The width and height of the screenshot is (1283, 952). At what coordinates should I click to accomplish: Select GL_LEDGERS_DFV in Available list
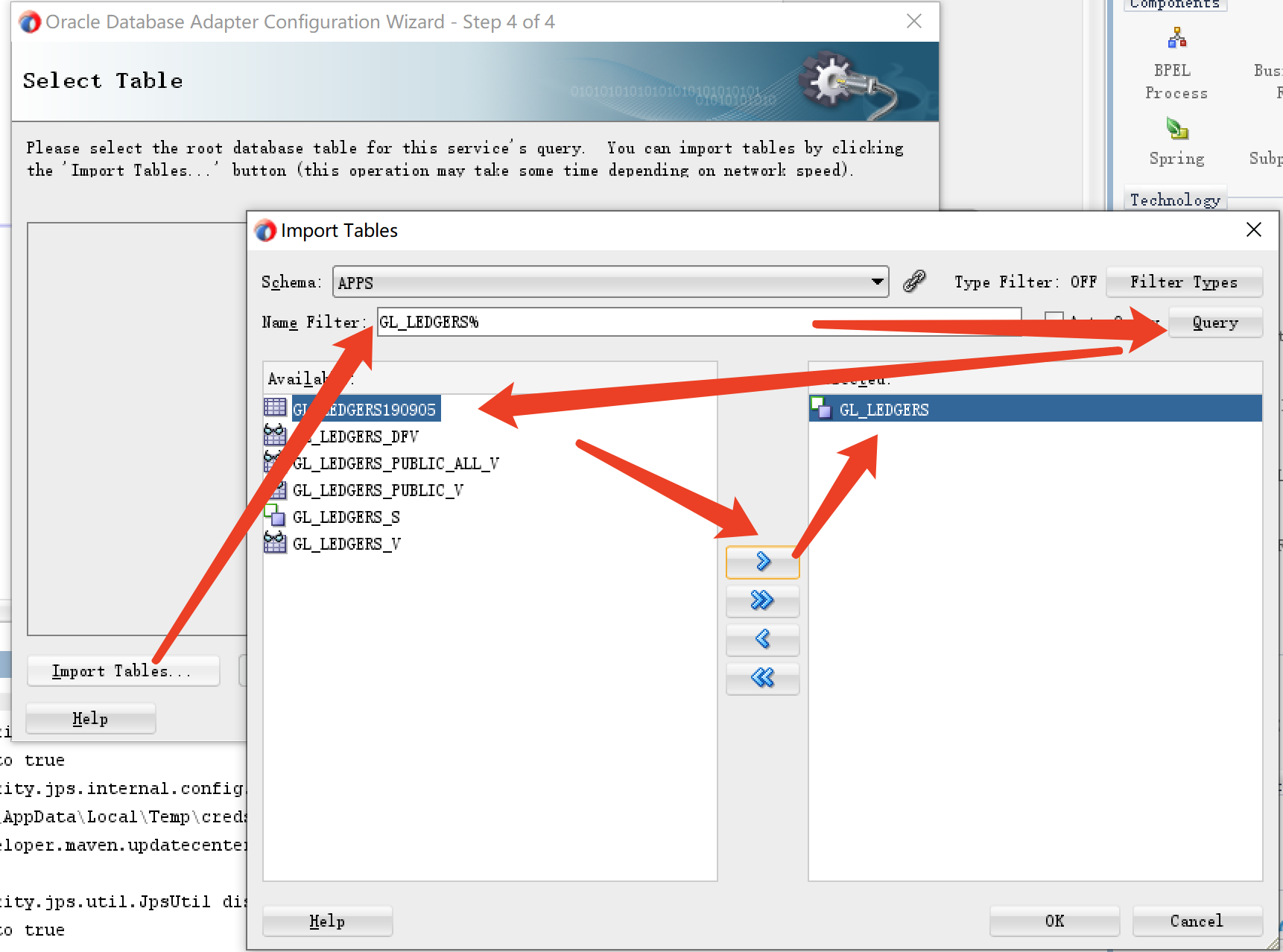pos(356,436)
